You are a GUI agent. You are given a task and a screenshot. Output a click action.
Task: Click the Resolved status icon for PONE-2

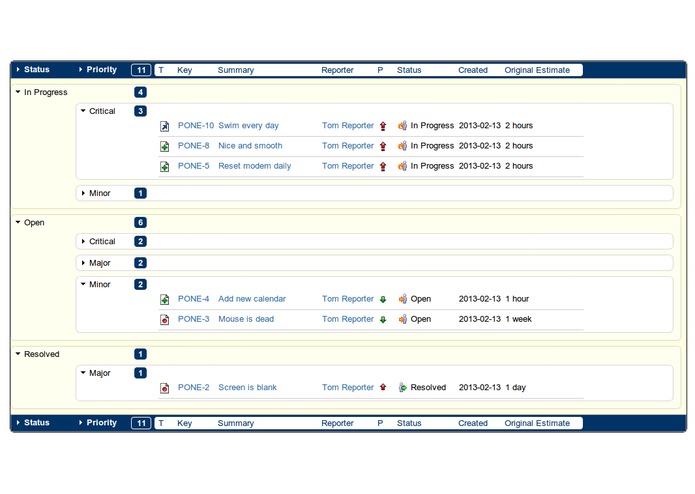click(402, 388)
